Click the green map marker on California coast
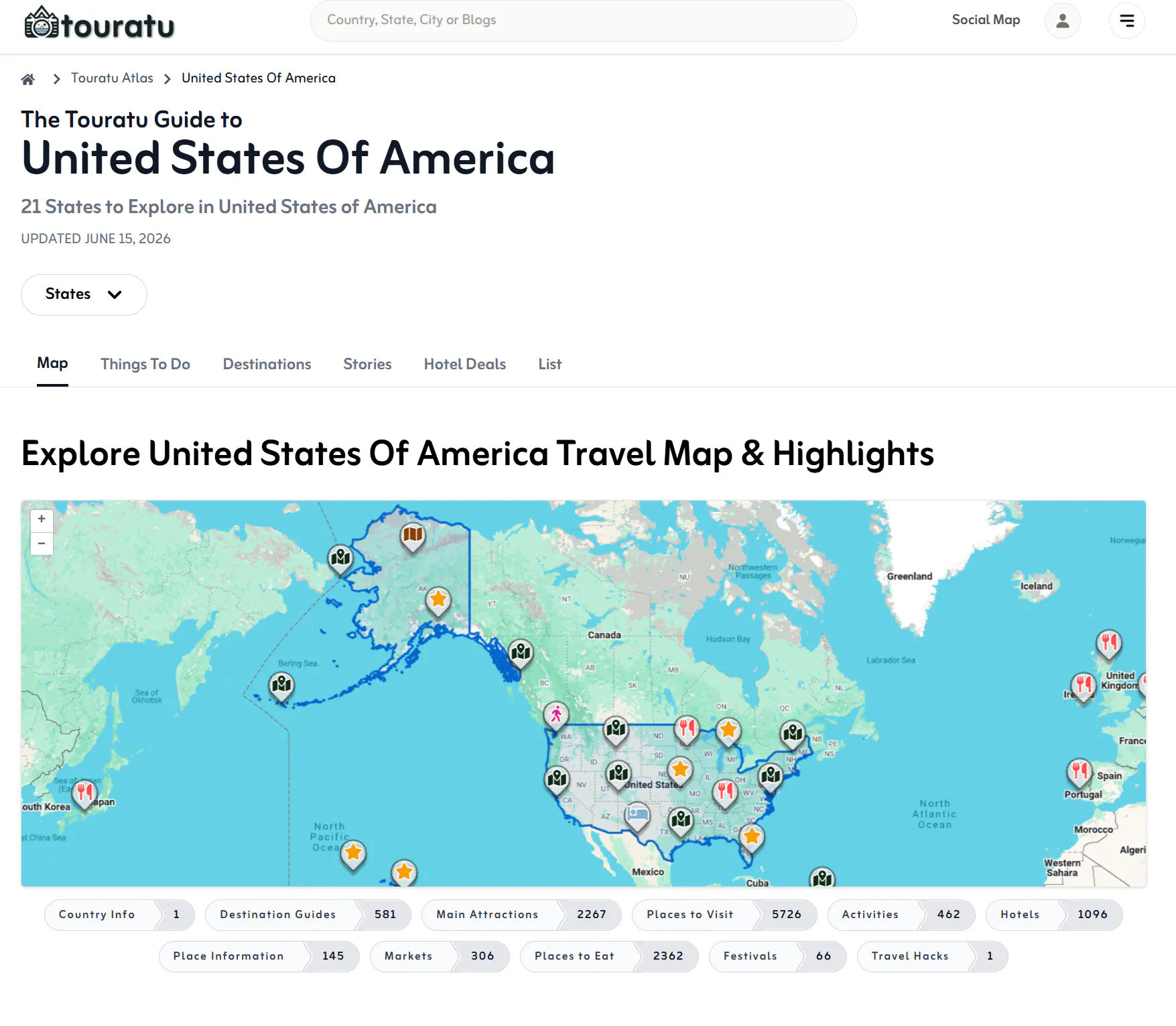The image size is (1176, 1026). (x=557, y=781)
